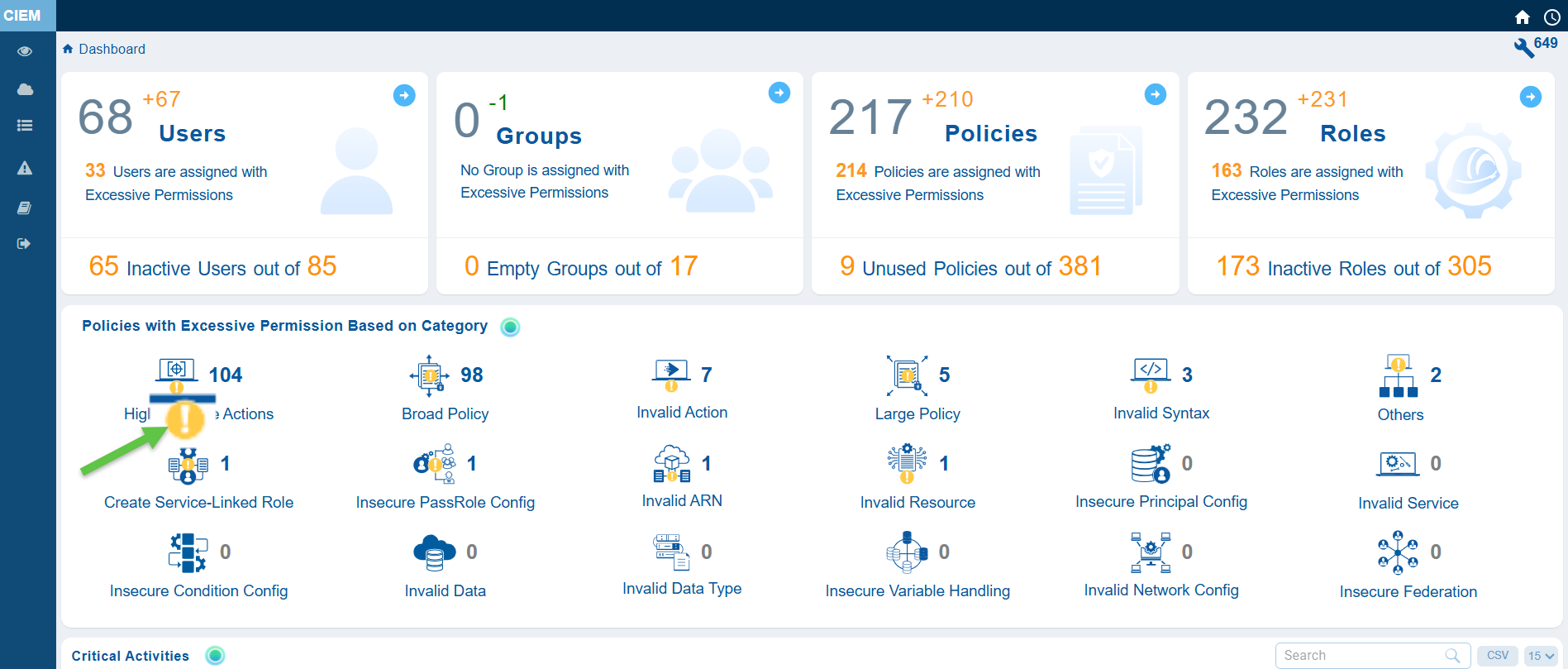Image resolution: width=1568 pixels, height=669 pixels.
Task: Click the eye icon in the sidebar
Action: (25, 51)
